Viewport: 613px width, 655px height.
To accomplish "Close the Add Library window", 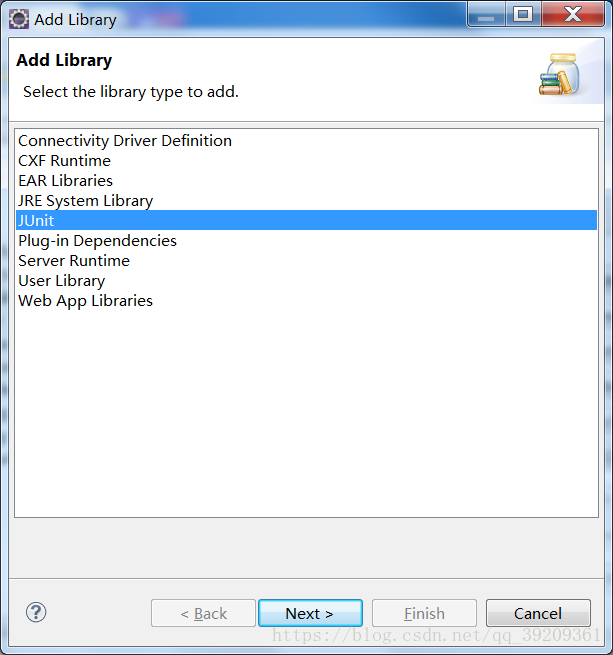I will [x=573, y=15].
